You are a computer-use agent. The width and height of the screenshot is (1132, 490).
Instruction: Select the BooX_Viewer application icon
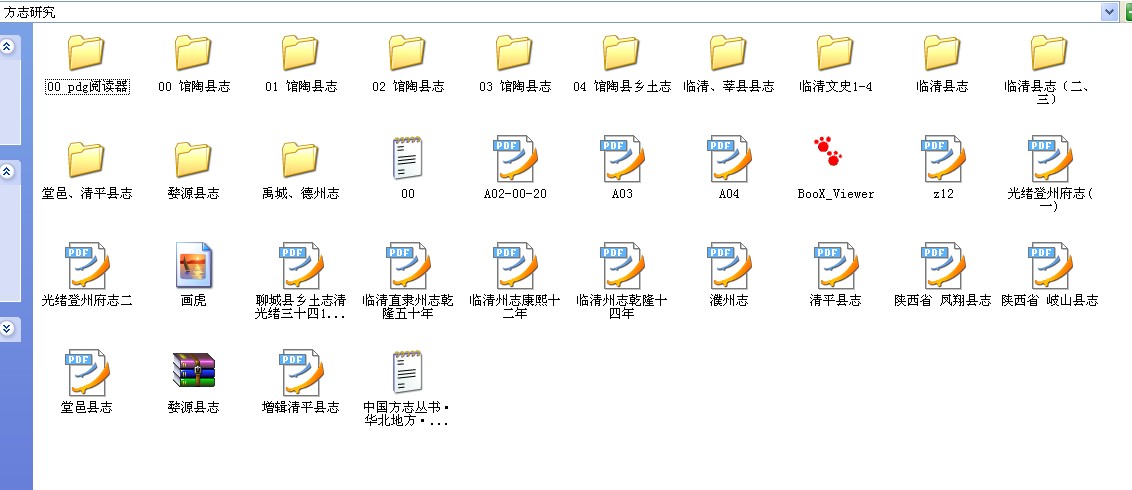click(829, 152)
